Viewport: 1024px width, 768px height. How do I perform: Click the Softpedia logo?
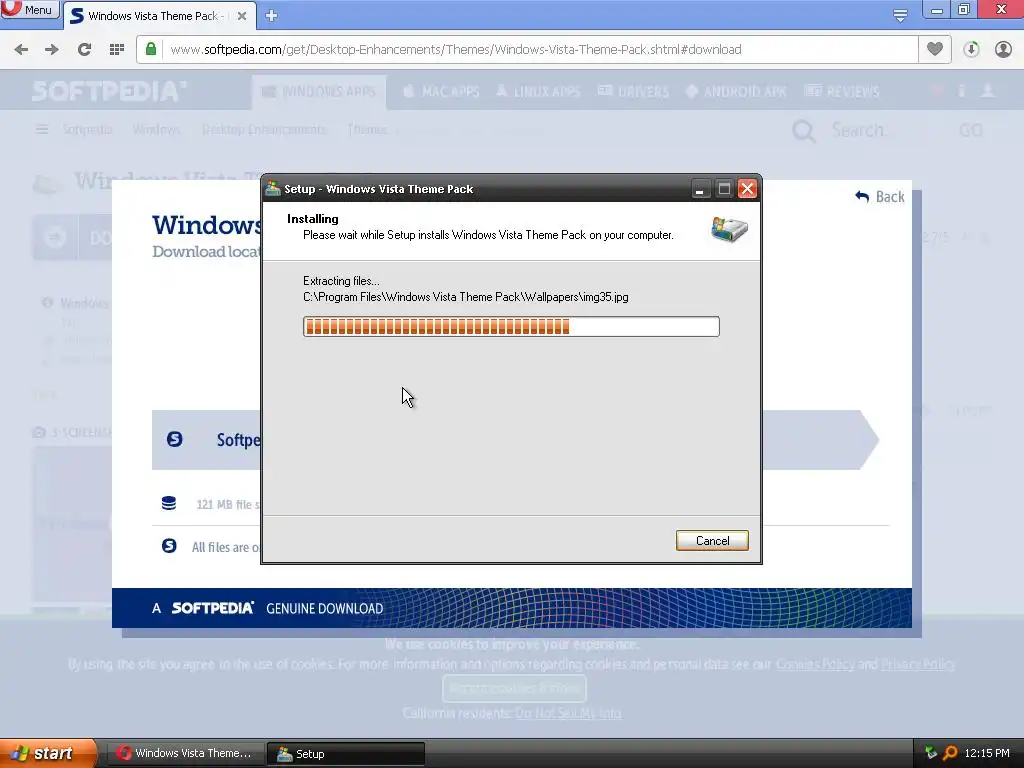tap(108, 91)
